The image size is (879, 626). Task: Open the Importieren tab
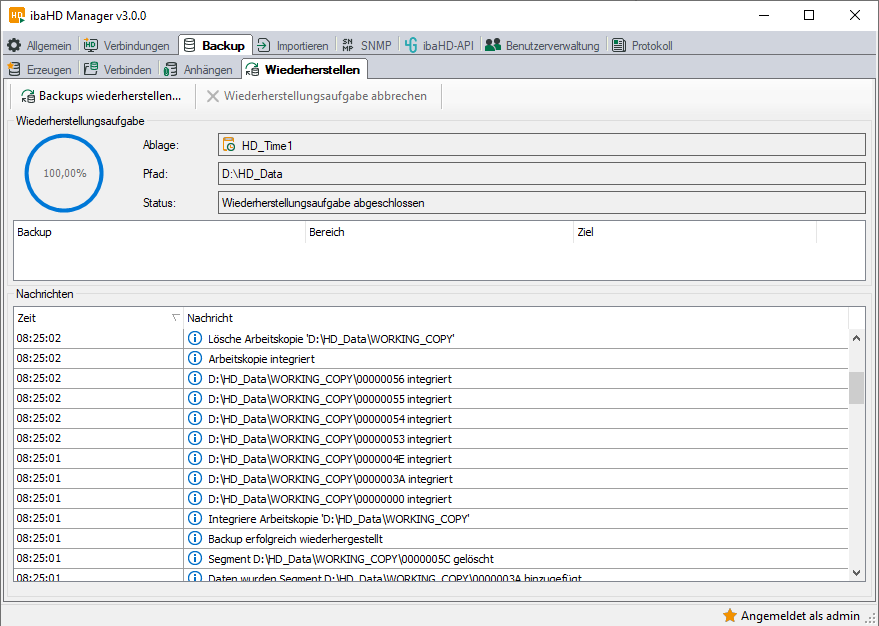point(292,46)
